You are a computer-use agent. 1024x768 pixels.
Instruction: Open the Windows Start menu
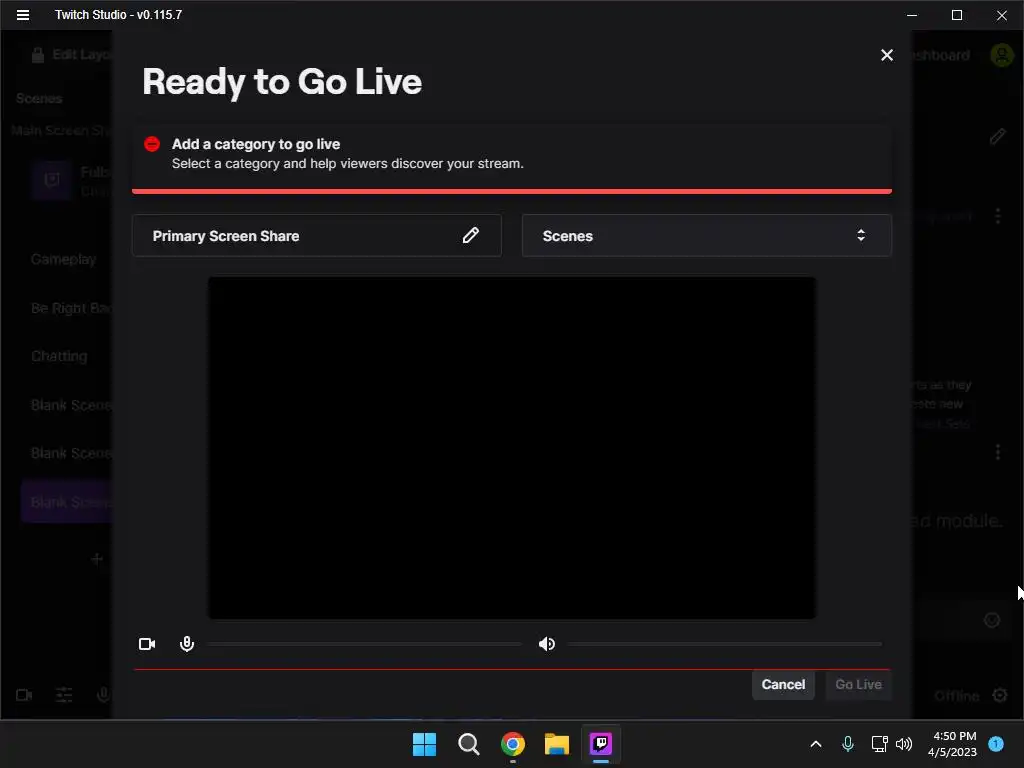tap(424, 744)
